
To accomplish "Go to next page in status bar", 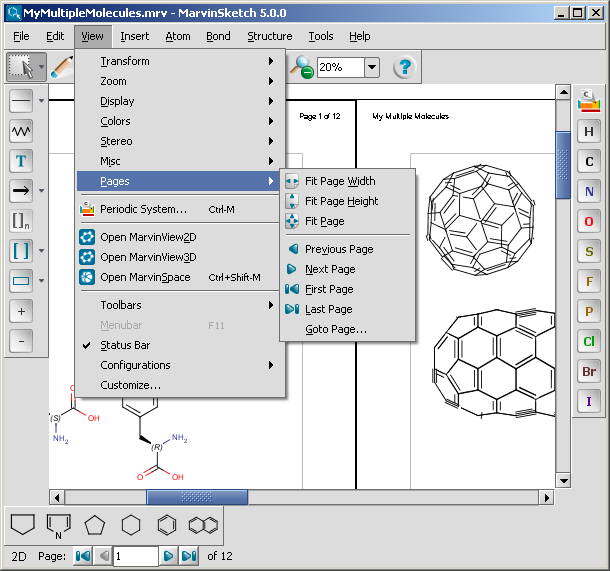I will pos(169,555).
